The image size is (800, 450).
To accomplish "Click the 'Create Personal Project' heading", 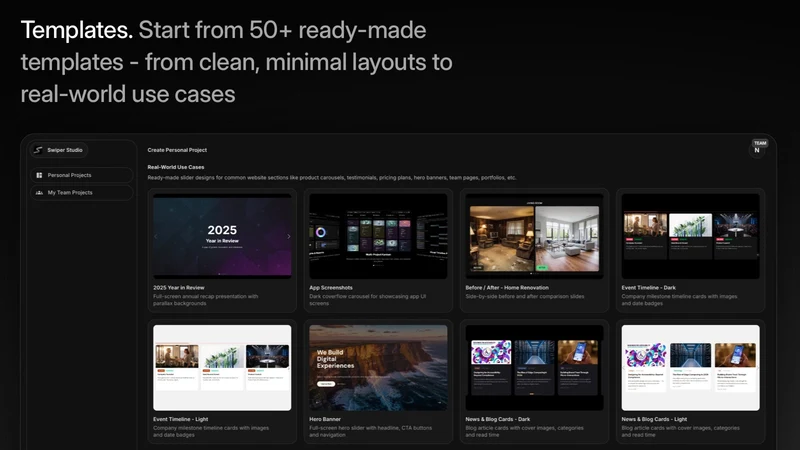I will (x=177, y=150).
